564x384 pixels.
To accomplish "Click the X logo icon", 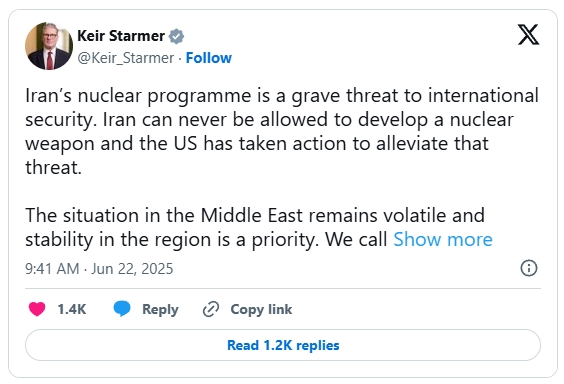I will click(x=528, y=35).
